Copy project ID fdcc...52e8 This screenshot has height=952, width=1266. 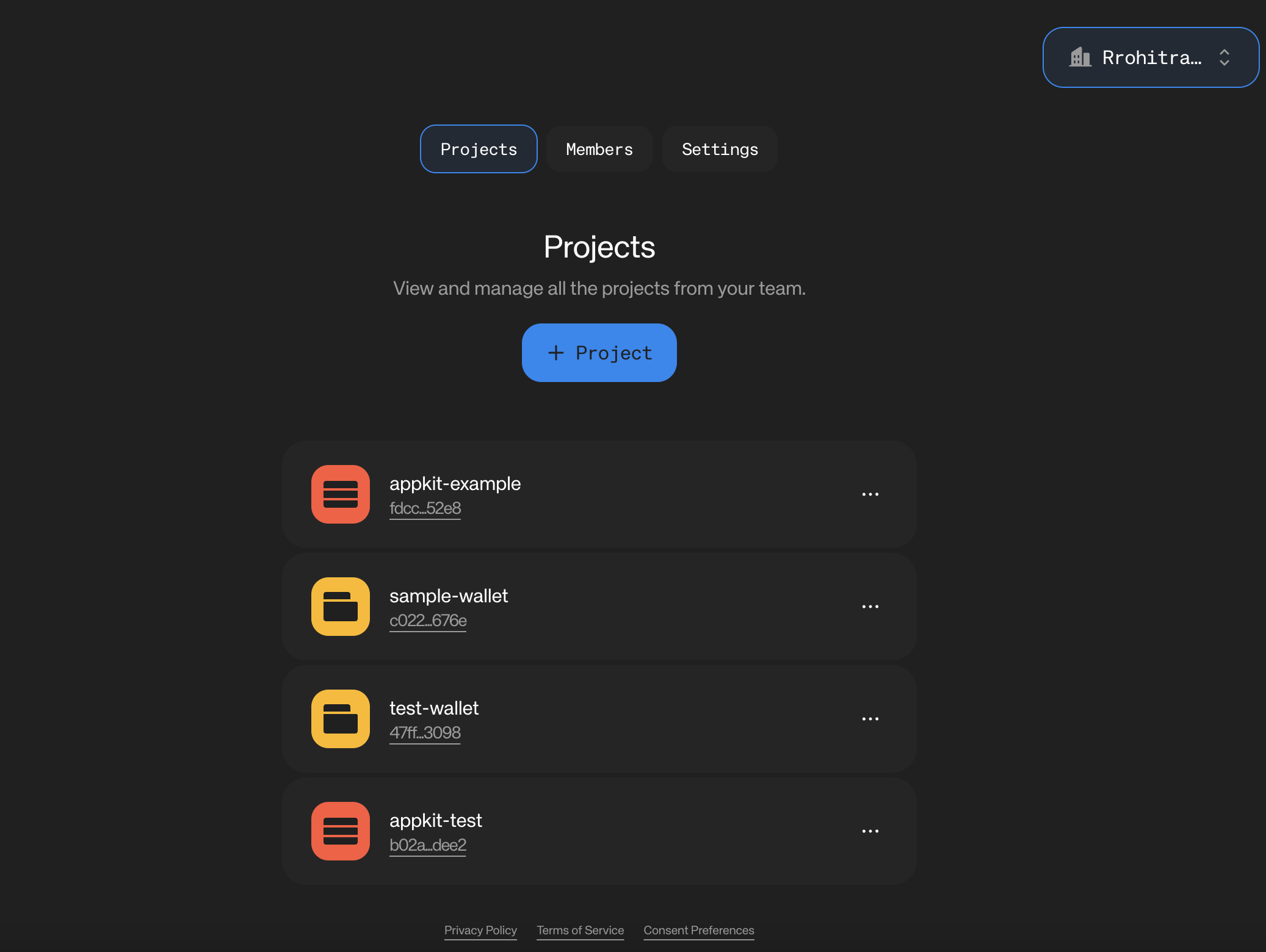pos(425,508)
